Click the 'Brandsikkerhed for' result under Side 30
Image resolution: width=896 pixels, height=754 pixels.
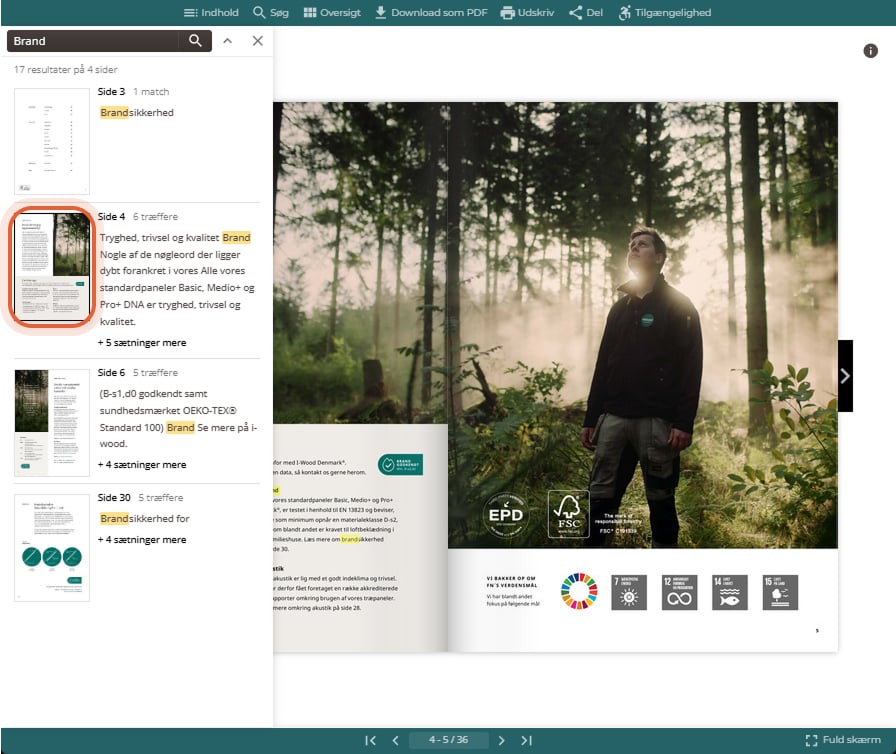click(145, 519)
